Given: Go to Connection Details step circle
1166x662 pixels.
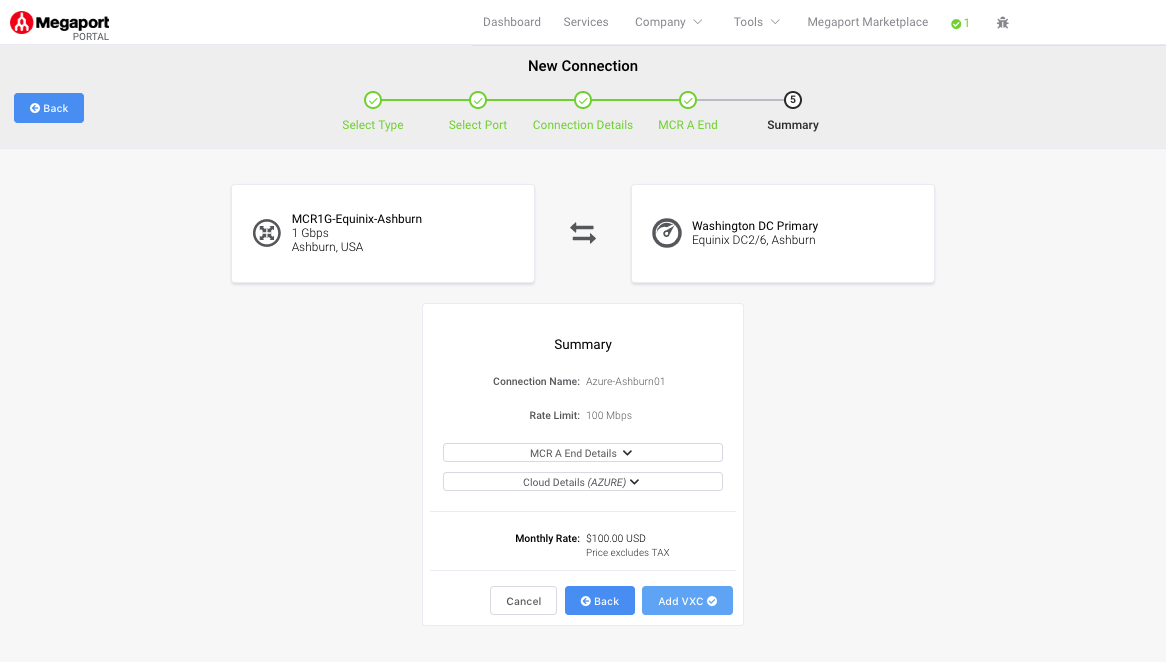Looking at the screenshot, I should pyautogui.click(x=583, y=100).
